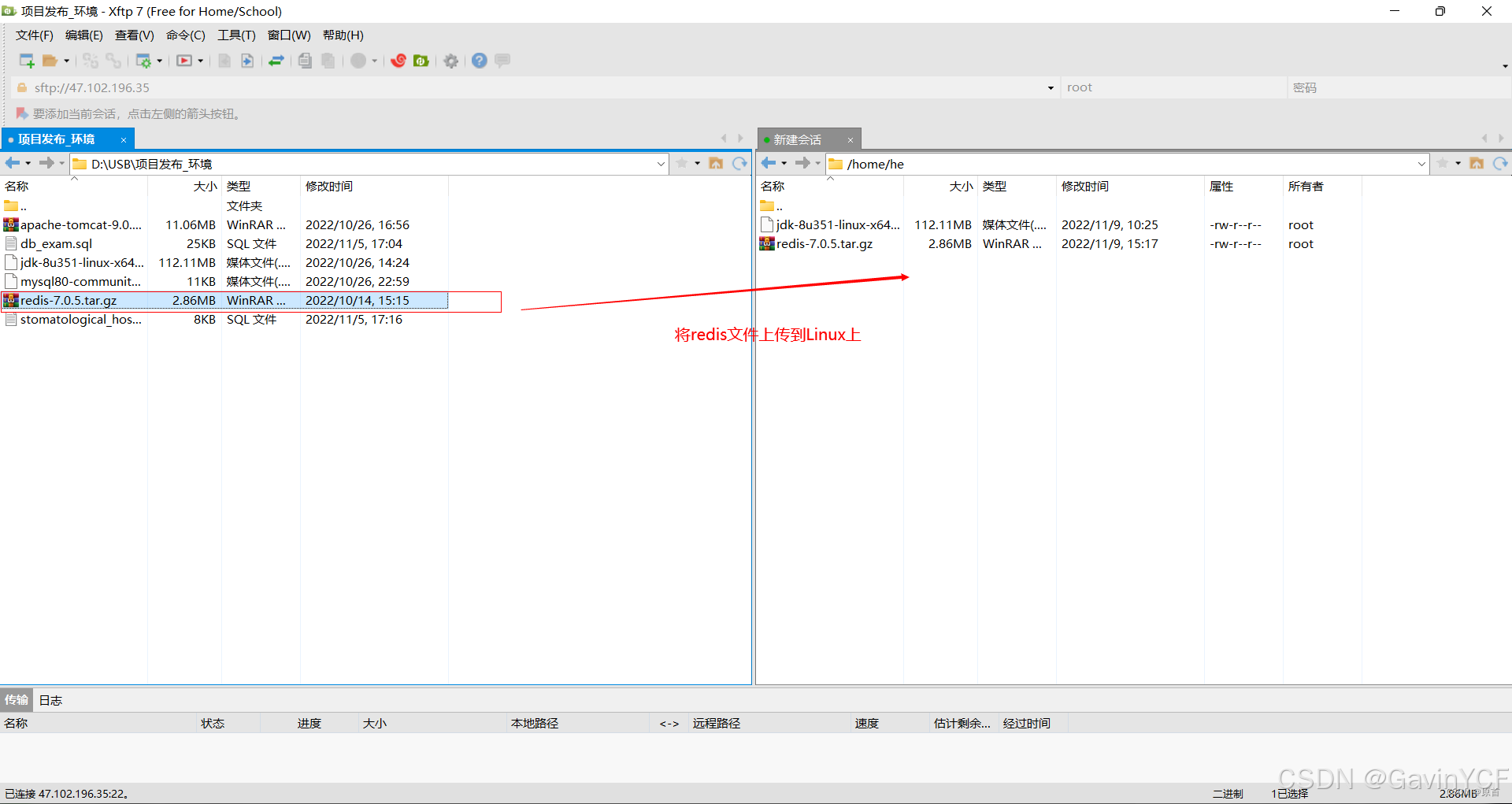Click the Help question mark icon
The image size is (1512, 804).
[479, 61]
